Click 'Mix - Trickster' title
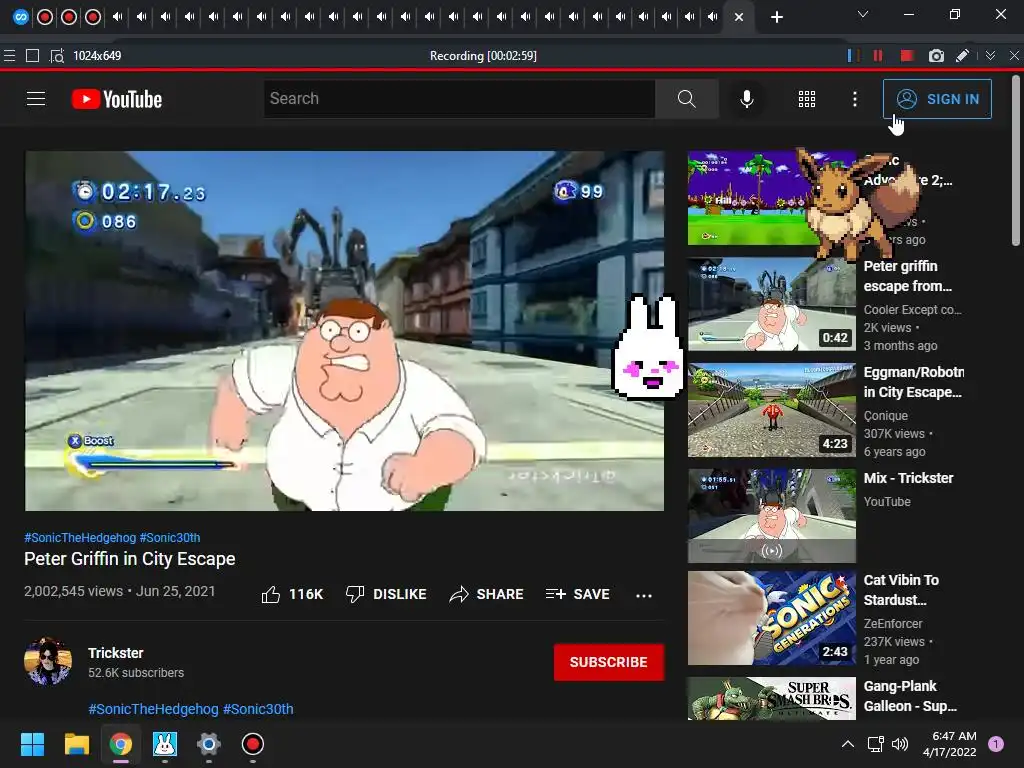 click(908, 478)
